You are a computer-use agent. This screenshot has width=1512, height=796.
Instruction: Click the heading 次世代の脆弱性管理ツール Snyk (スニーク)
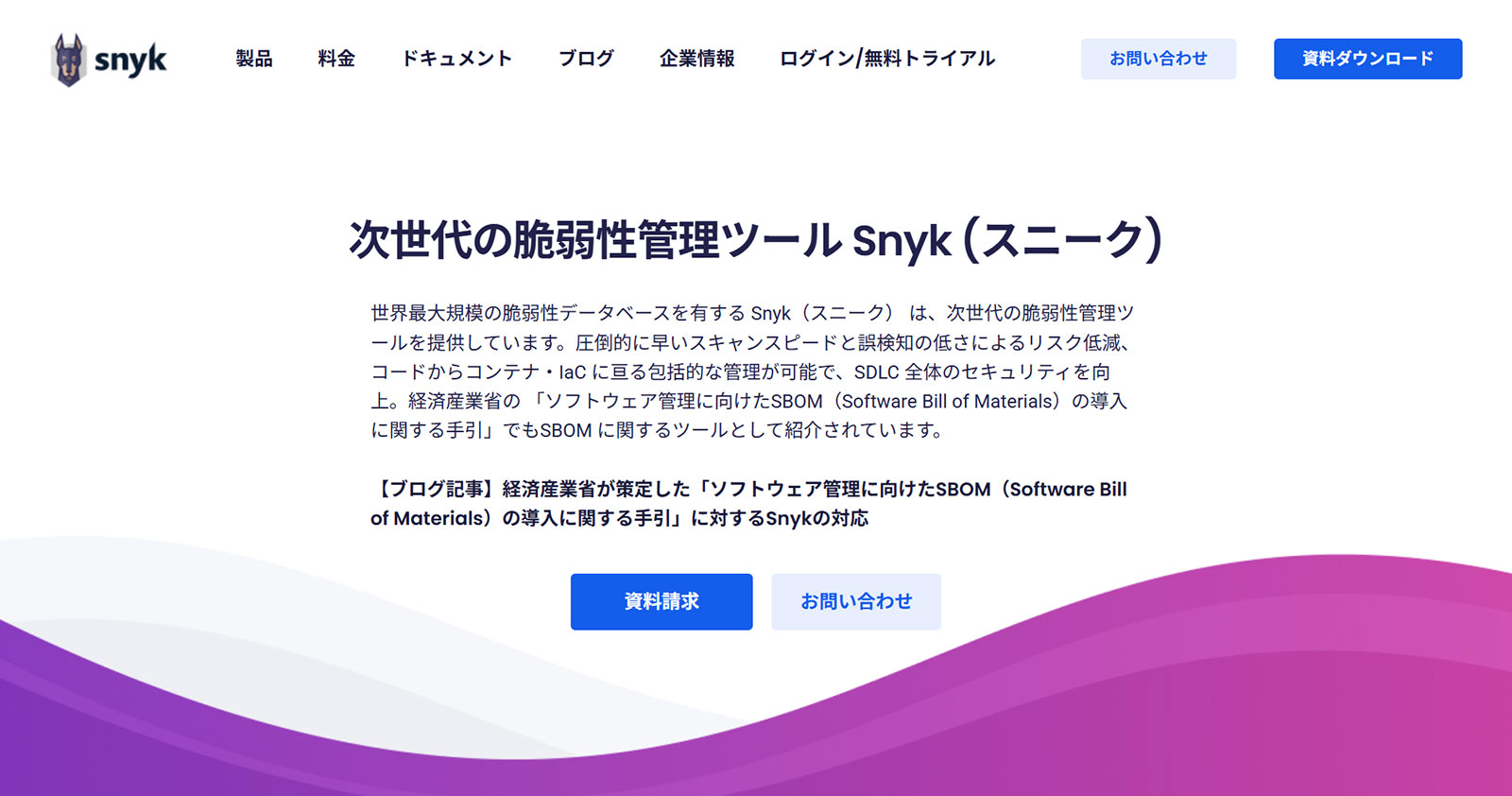point(756,240)
